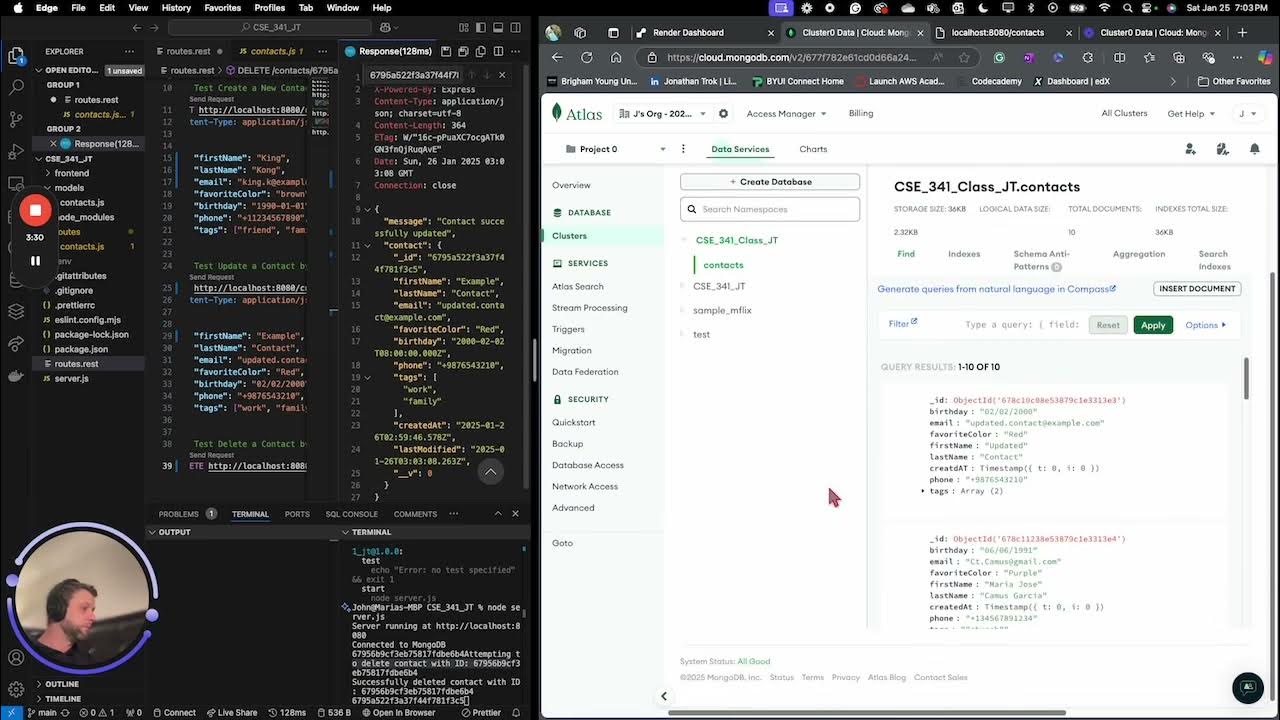Open Access Manager dropdown

786,114
